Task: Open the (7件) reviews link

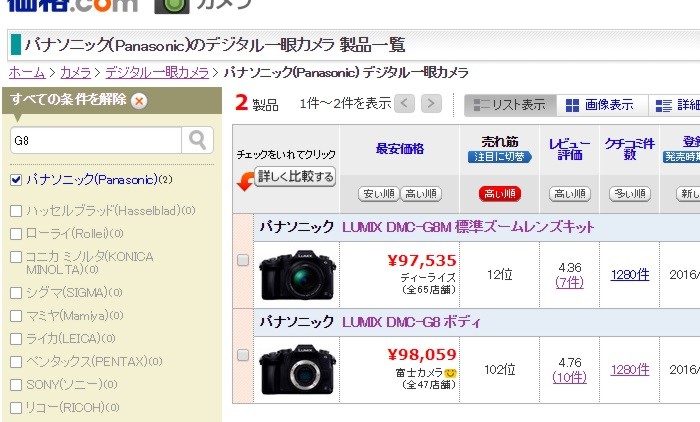Action: pos(570,282)
